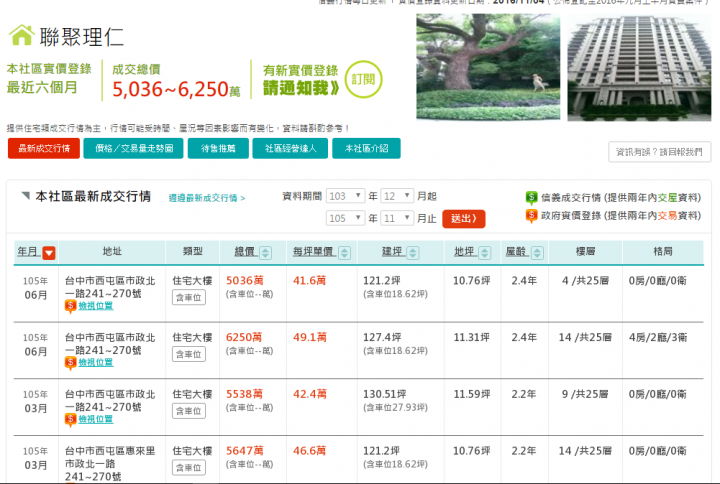The image size is (720, 484).
Task: Sort table by 屋齡 column arrows
Action: [537, 253]
